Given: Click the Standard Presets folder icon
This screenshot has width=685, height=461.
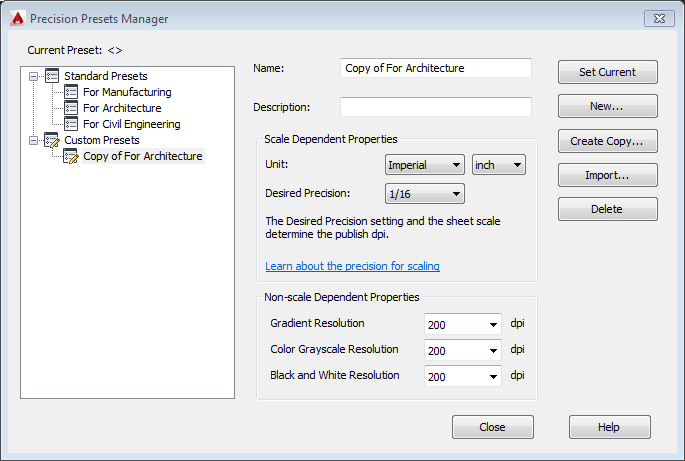Looking at the screenshot, I should [x=53, y=76].
